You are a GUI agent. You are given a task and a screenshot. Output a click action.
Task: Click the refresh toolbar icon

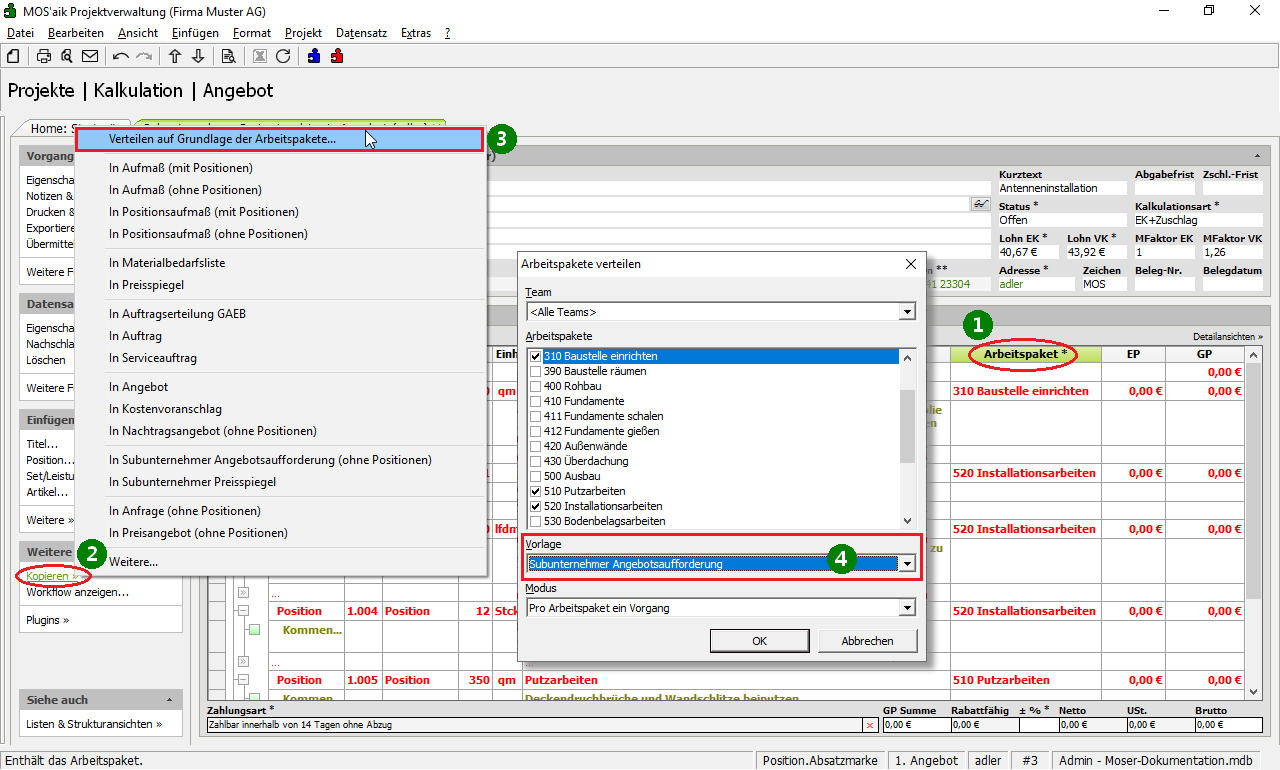pos(283,56)
